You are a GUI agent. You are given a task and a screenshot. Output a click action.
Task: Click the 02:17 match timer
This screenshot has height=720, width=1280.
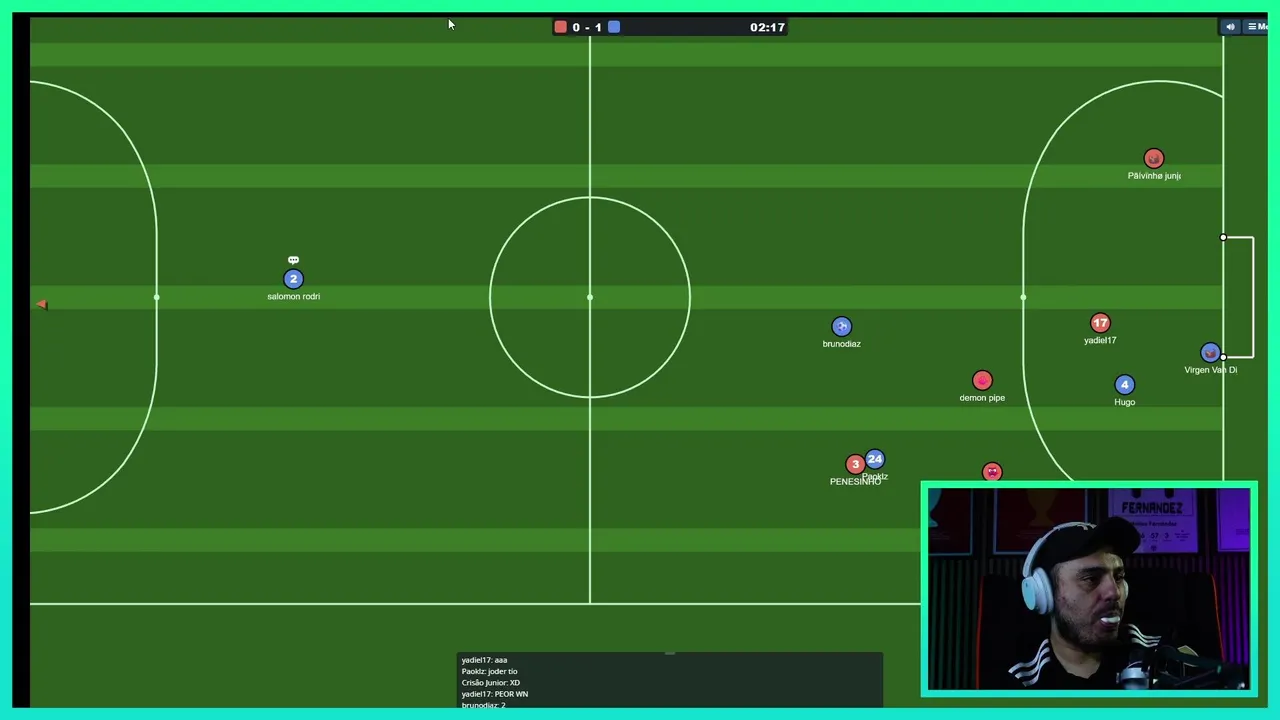pyautogui.click(x=767, y=27)
